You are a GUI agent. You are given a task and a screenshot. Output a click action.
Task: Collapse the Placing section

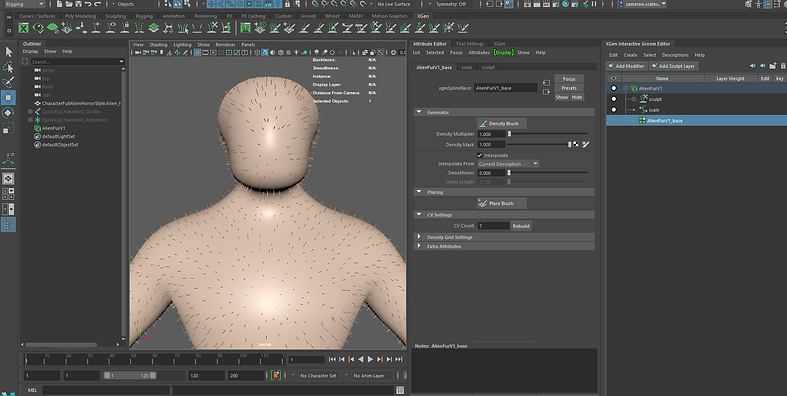coord(419,192)
